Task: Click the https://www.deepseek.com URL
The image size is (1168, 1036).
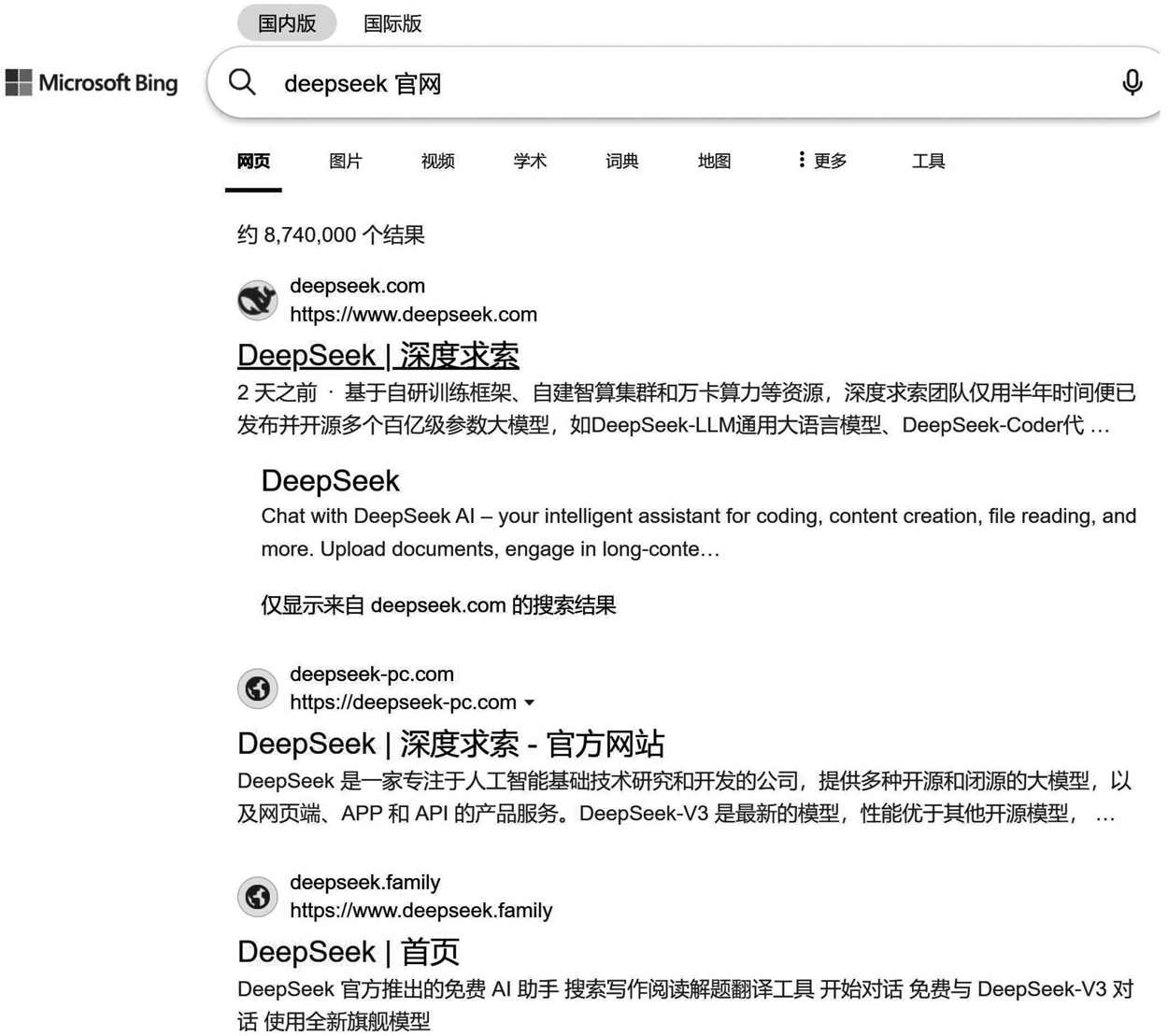Action: pos(414,315)
